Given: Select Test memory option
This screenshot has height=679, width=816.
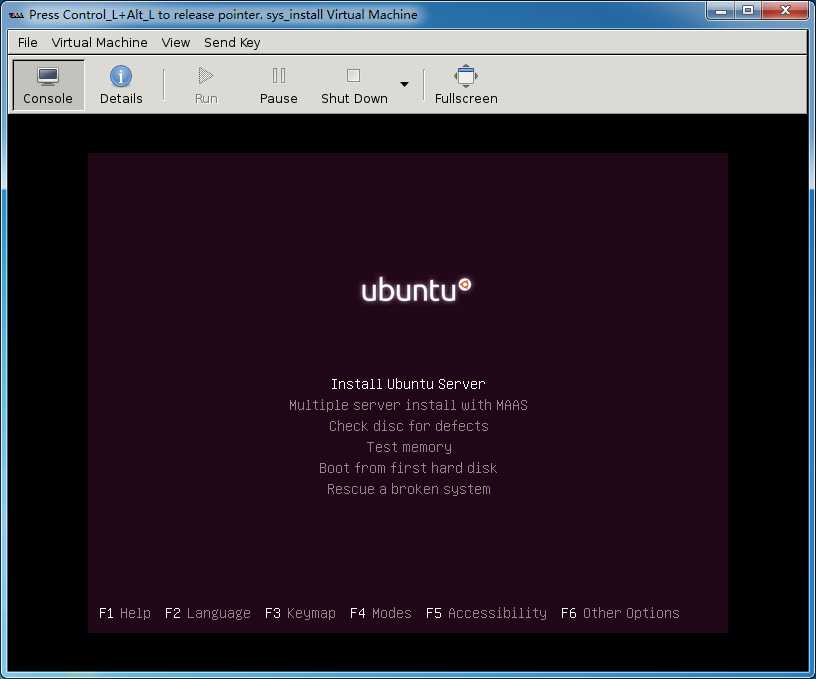Looking at the screenshot, I should (409, 447).
